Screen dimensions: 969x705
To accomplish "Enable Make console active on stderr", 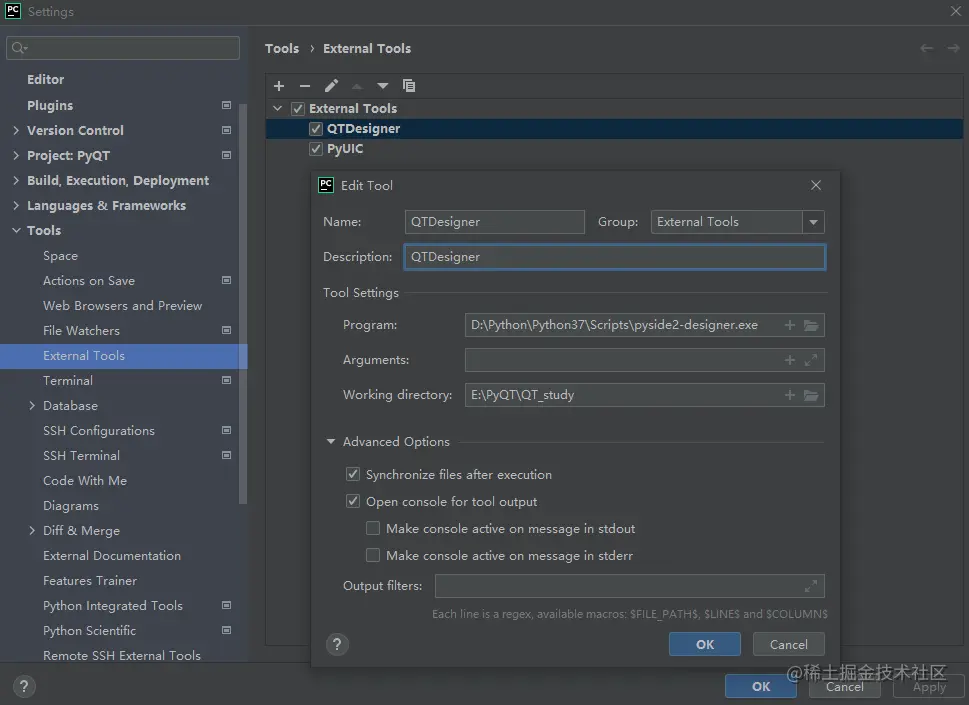I will 373,555.
